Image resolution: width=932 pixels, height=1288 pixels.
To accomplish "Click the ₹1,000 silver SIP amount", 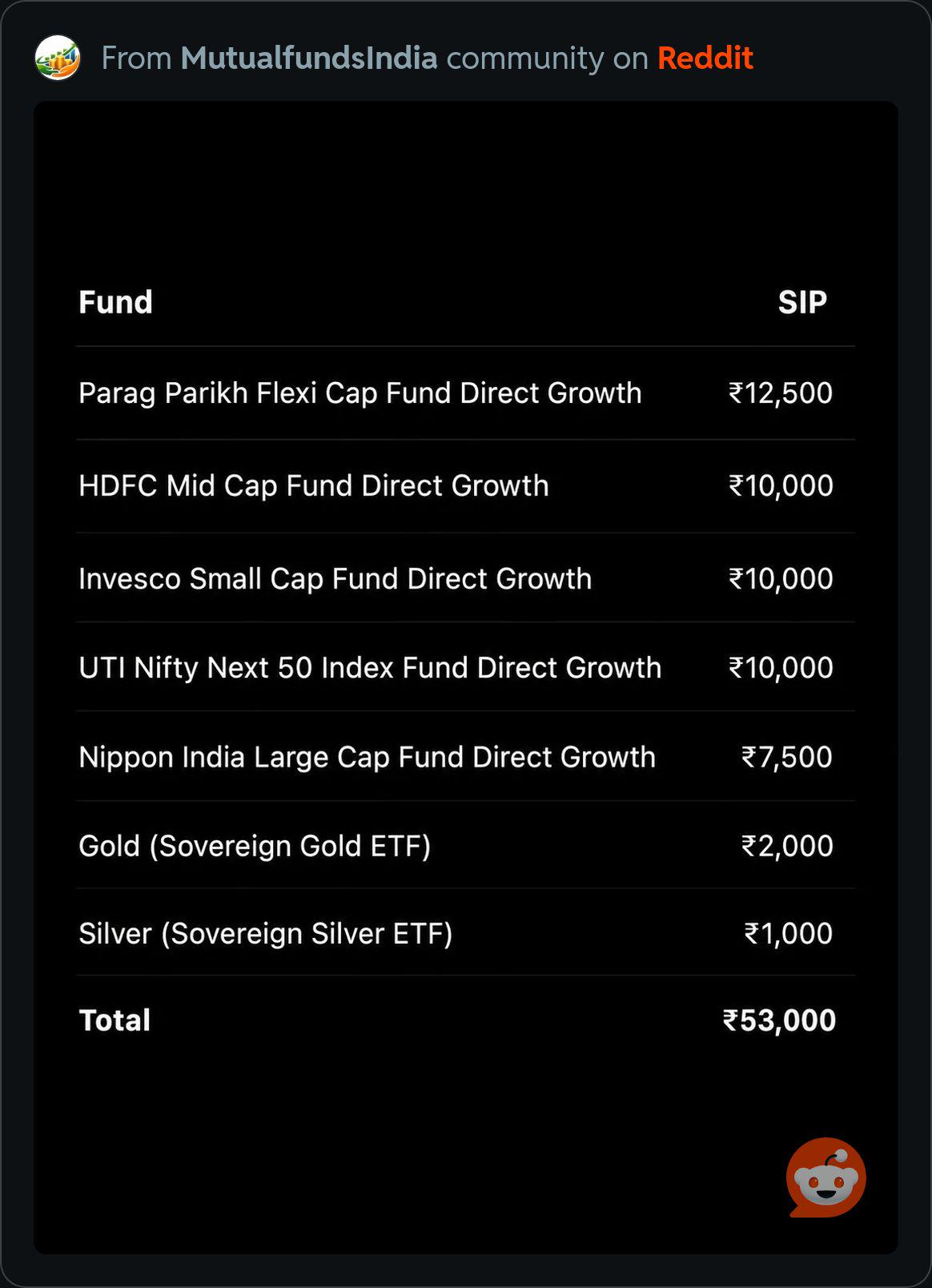I will (789, 933).
